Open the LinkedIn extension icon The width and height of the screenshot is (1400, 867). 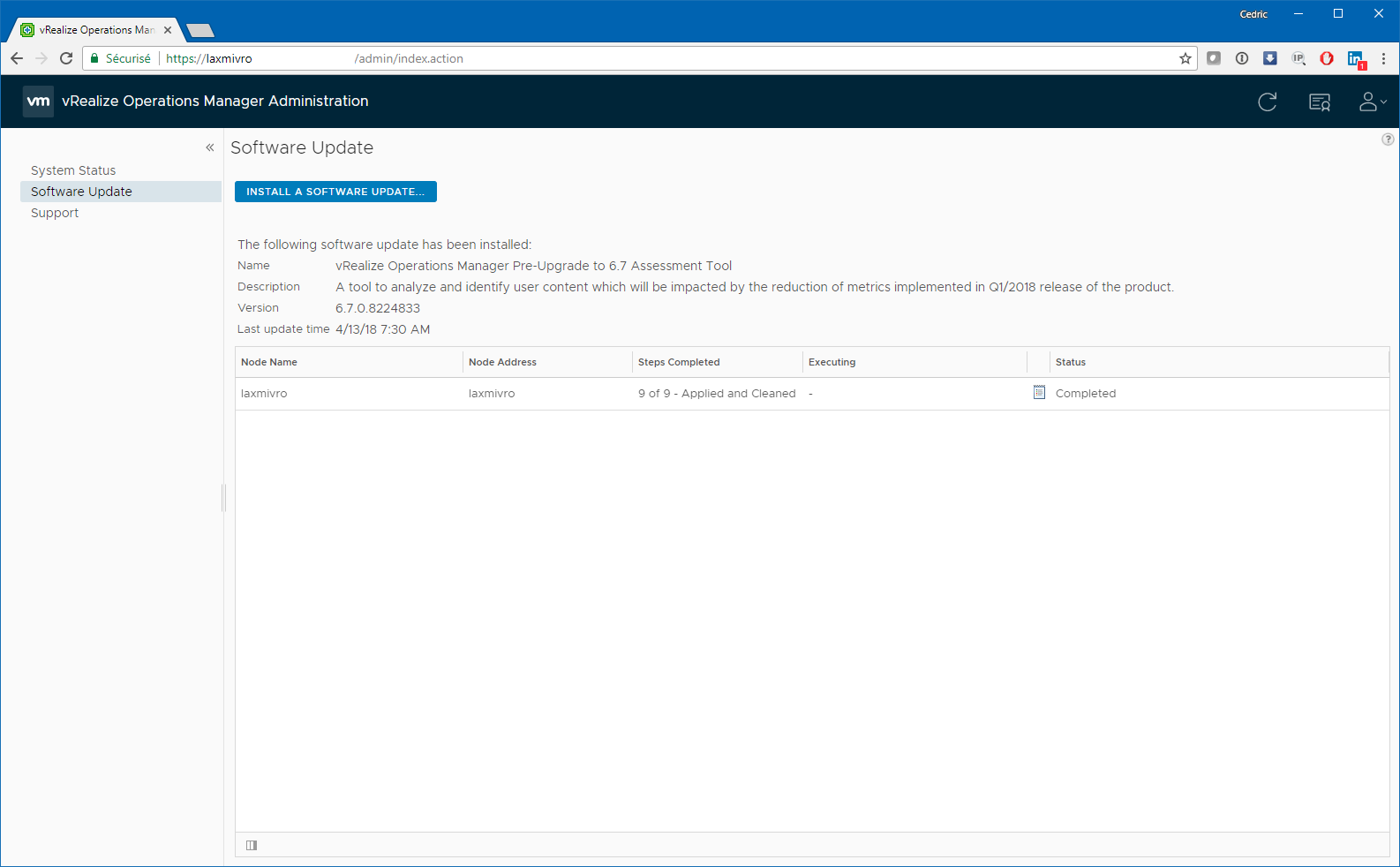tap(1355, 58)
